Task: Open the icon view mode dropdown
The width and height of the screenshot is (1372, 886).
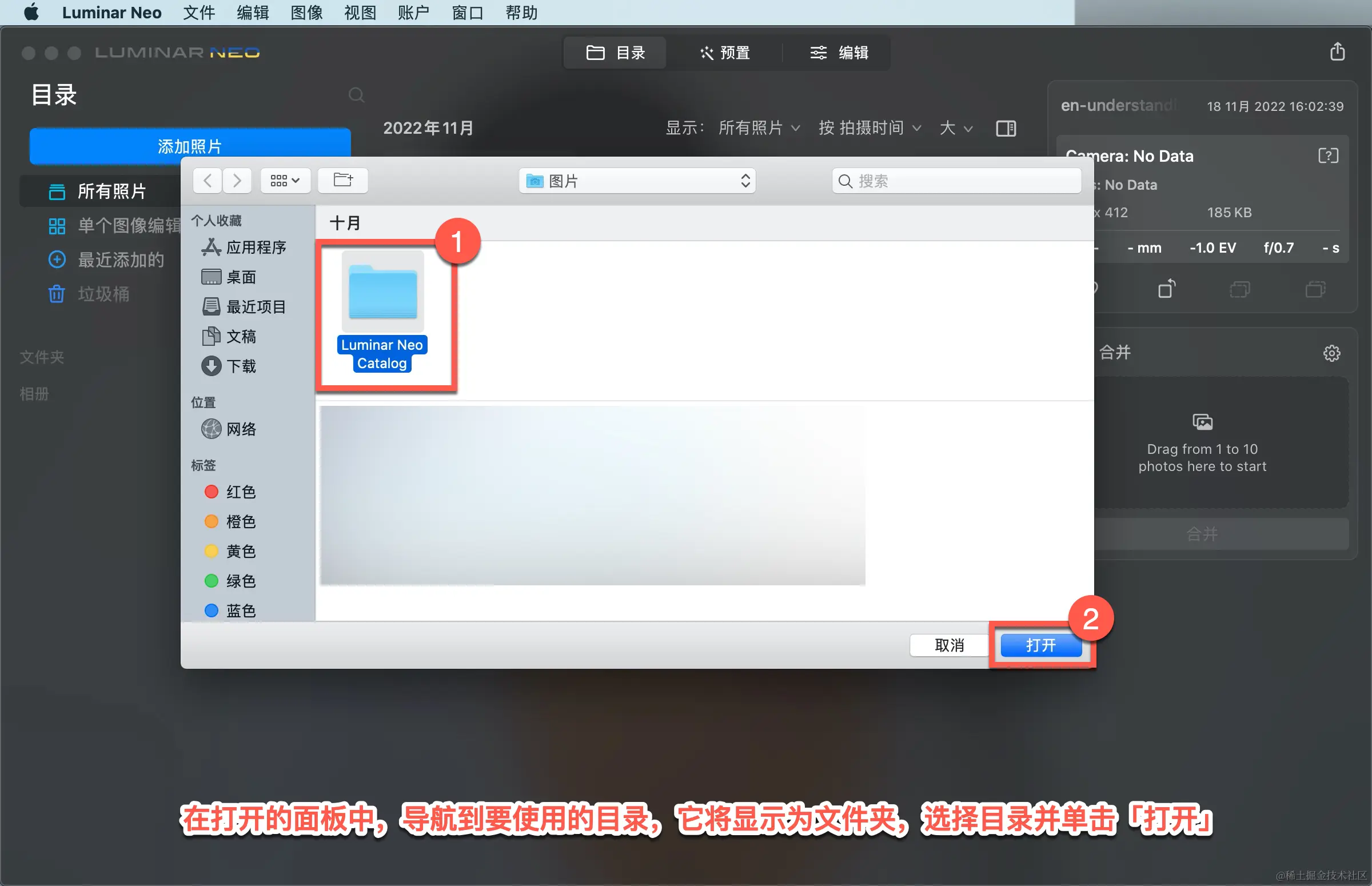Action: (285, 181)
